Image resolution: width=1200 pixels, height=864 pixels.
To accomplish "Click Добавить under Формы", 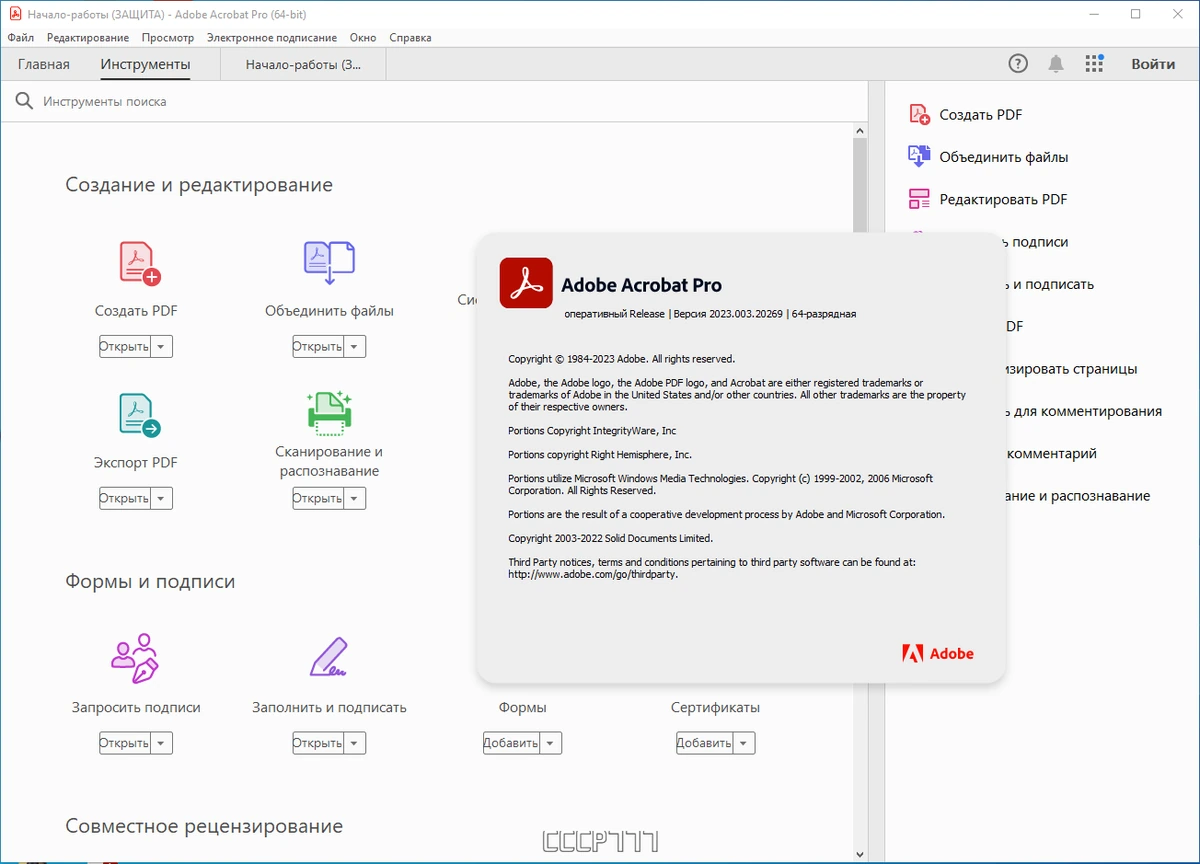I will click(512, 743).
